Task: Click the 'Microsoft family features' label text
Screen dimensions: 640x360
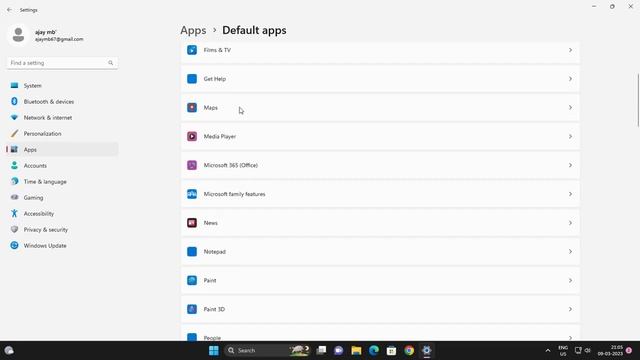Action: coord(234,194)
